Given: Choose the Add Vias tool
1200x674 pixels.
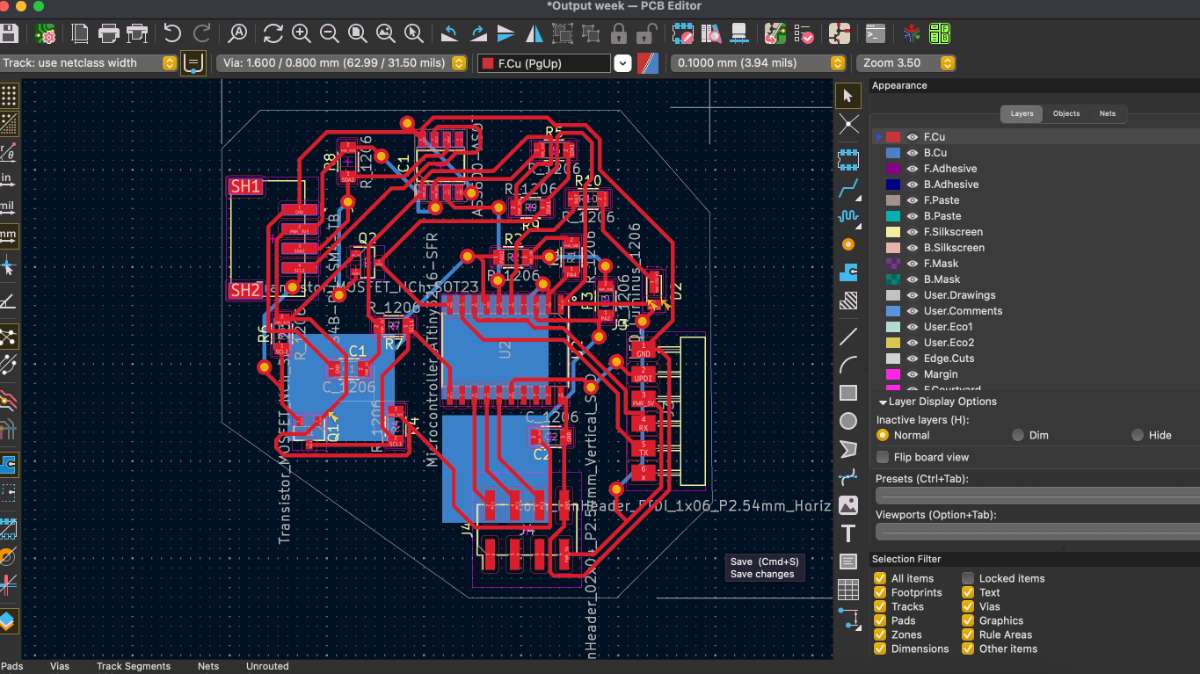Looking at the screenshot, I should tap(848, 244).
